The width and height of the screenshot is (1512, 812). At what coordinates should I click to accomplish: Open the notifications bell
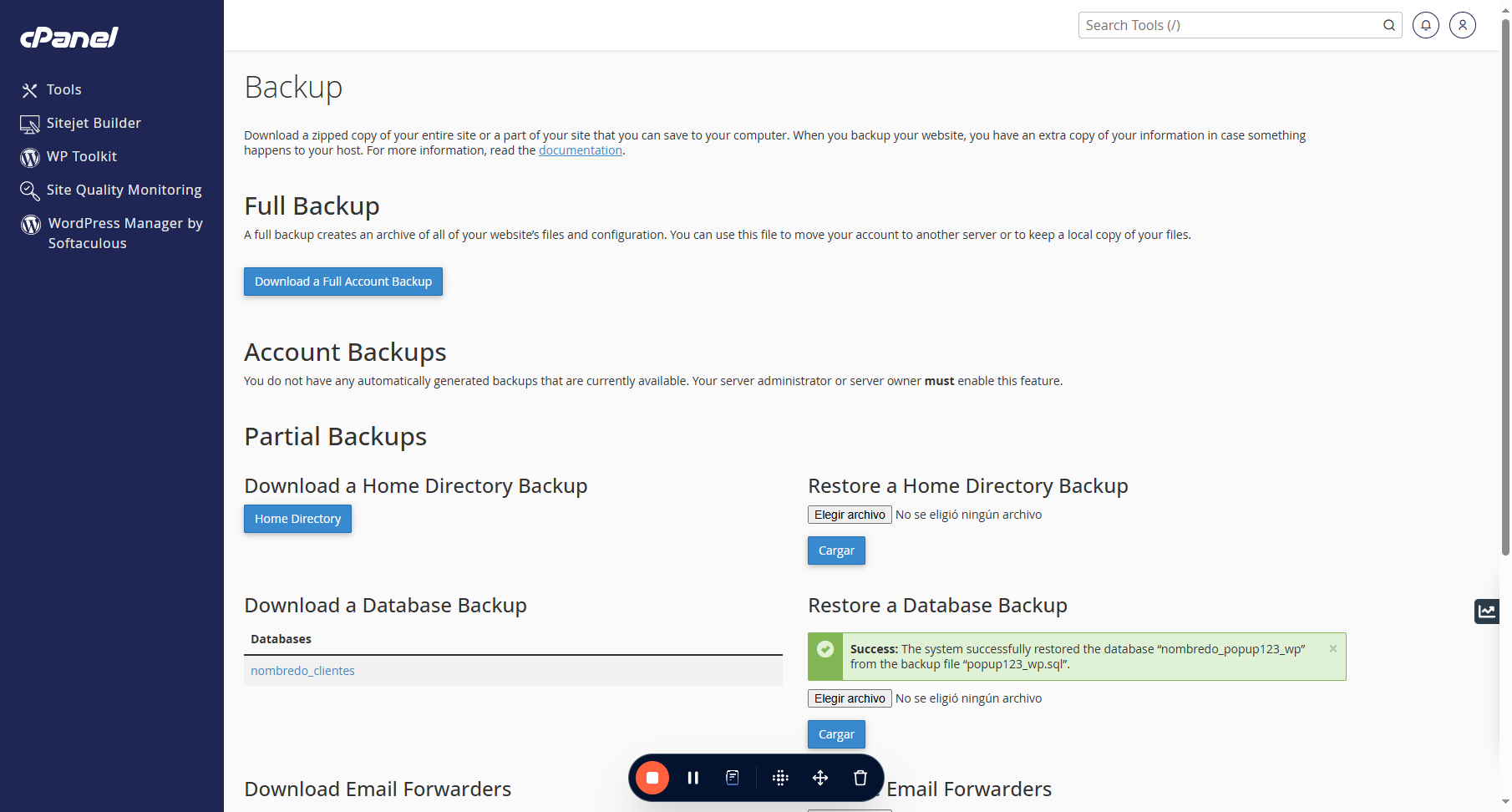(x=1426, y=25)
